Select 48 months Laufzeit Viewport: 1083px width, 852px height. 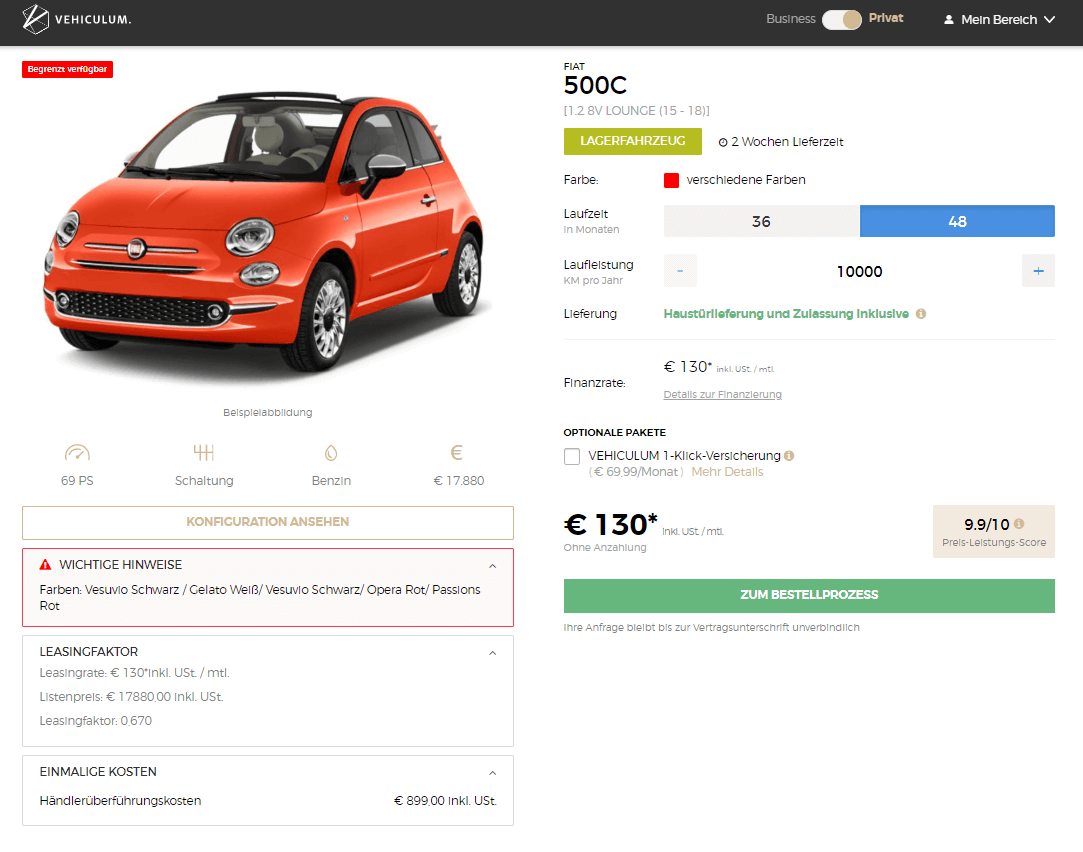957,221
